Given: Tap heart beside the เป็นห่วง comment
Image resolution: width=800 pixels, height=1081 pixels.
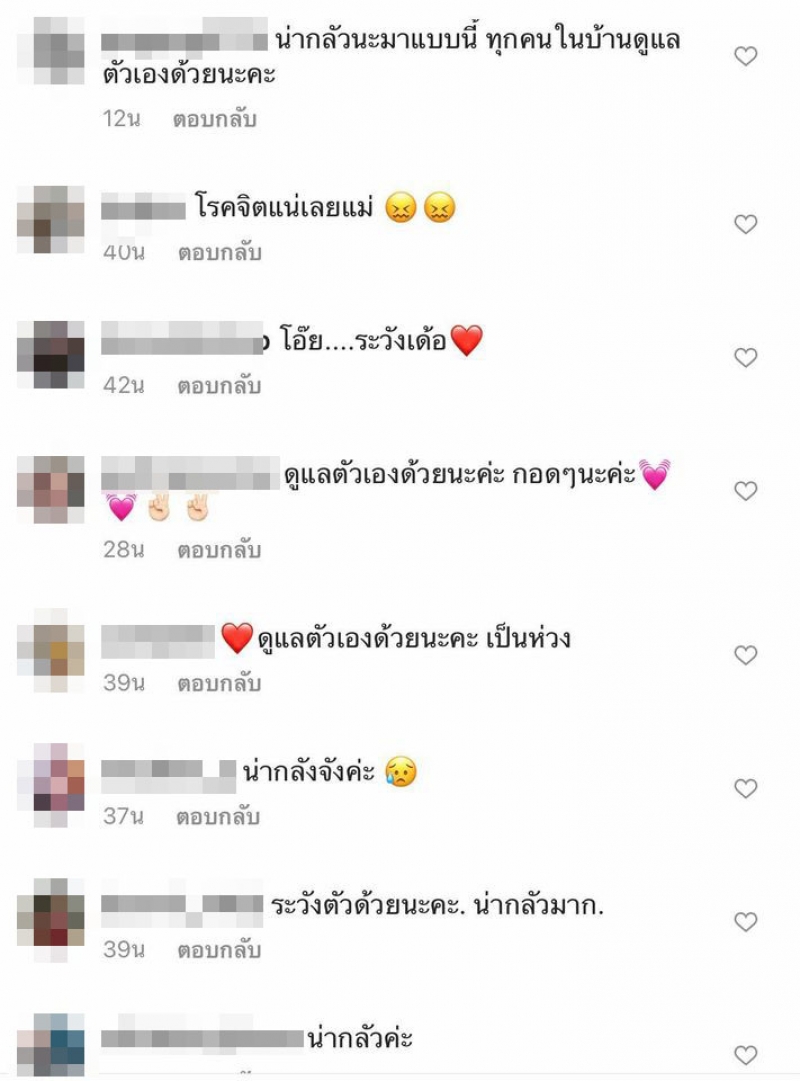Looking at the screenshot, I should click(746, 655).
